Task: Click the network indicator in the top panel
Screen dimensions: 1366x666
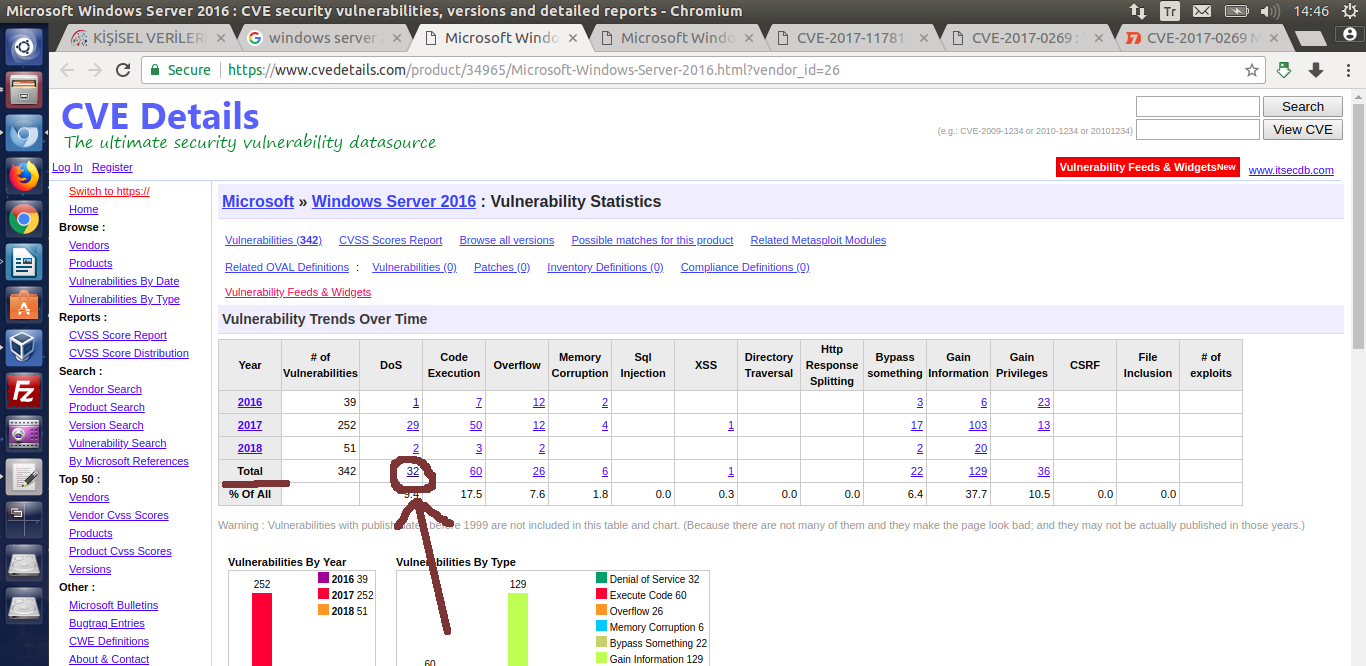Action: click(1138, 11)
